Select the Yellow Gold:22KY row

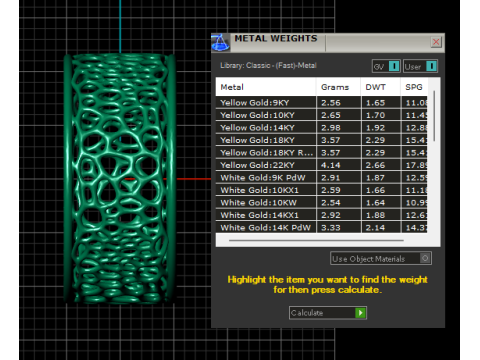pos(322,165)
